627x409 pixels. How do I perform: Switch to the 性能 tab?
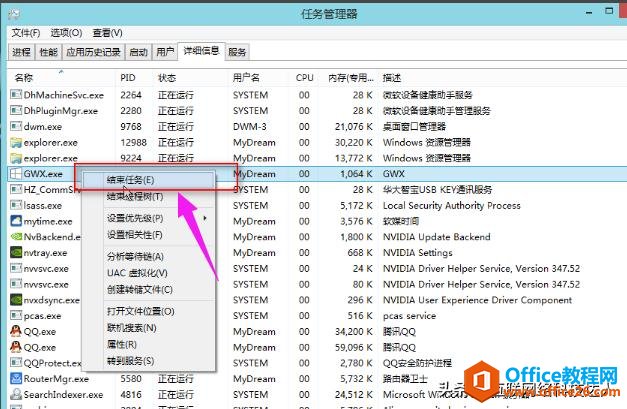49,52
